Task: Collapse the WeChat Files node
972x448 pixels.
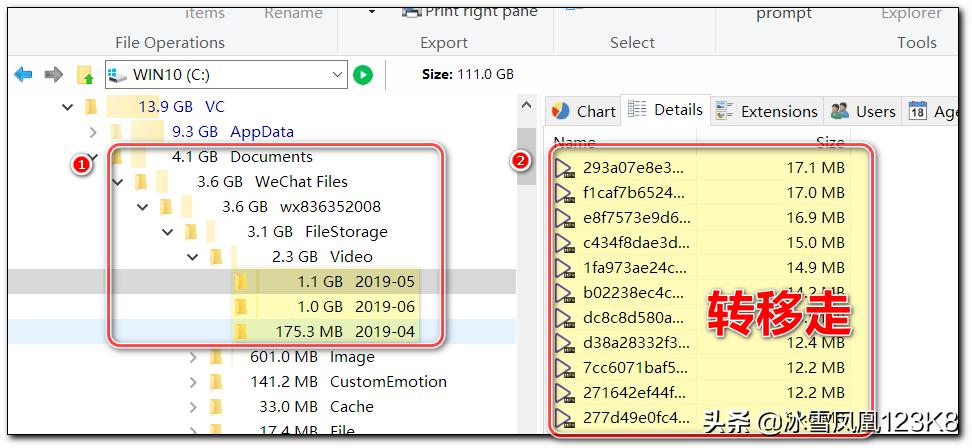Action: coord(118,182)
